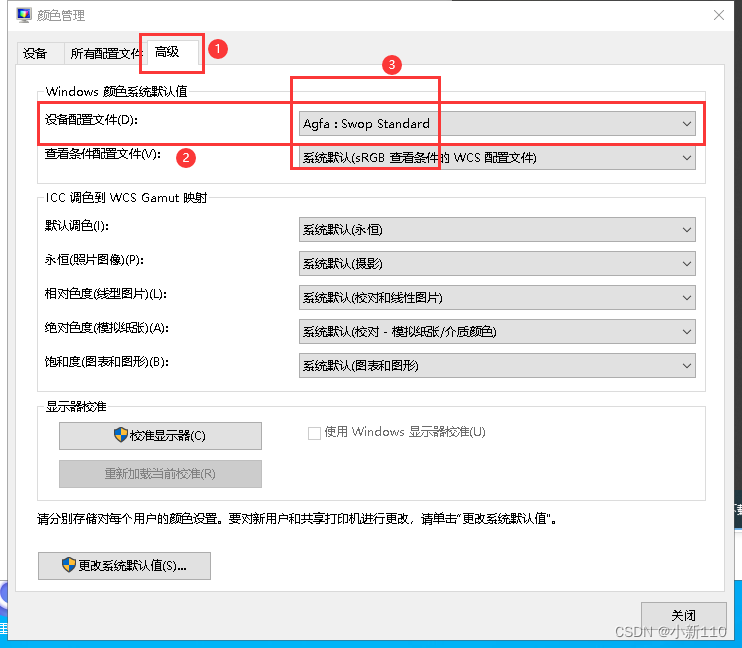Switch to the 设备 tab
The width and height of the screenshot is (742, 648).
point(40,53)
